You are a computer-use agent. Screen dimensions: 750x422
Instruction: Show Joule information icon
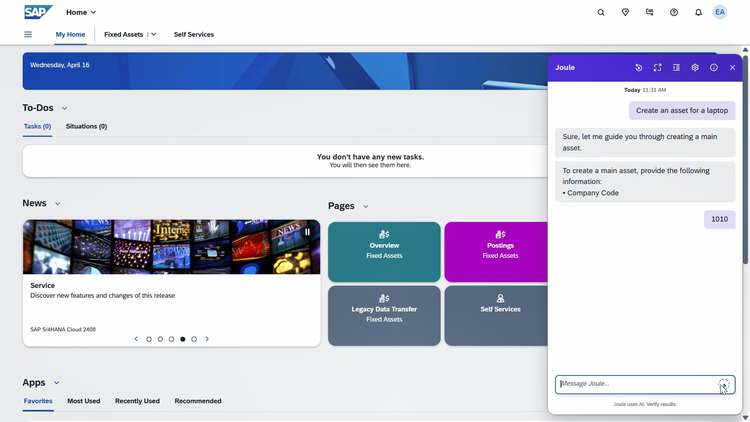(x=714, y=67)
